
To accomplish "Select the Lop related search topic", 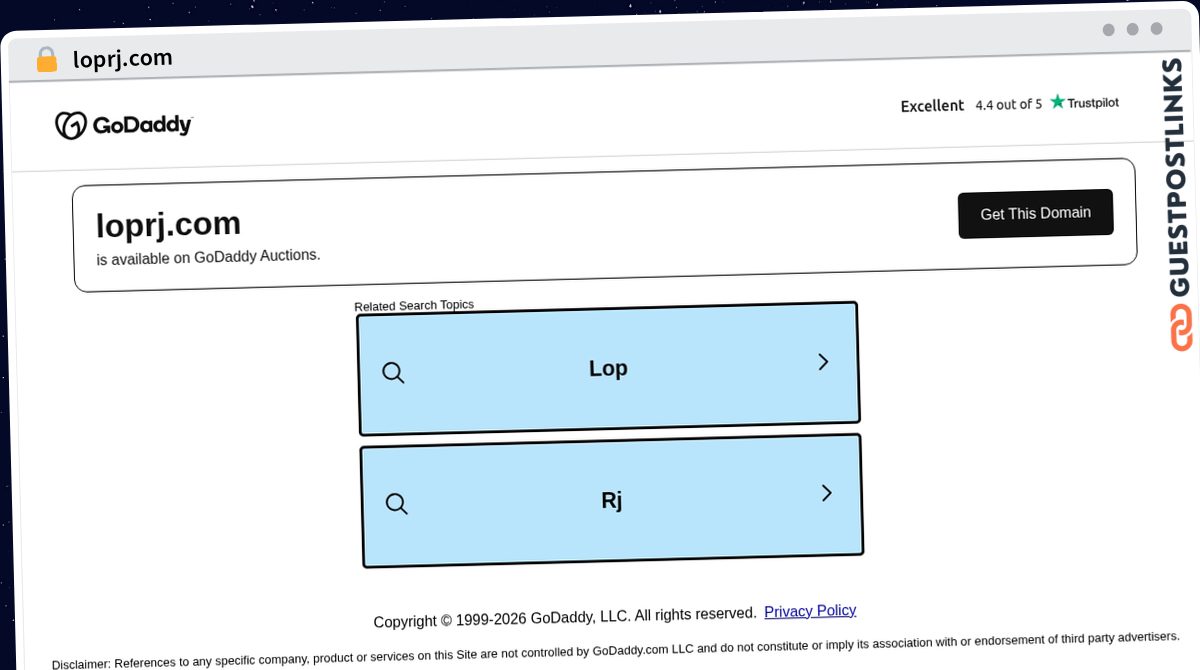I will click(x=608, y=369).
